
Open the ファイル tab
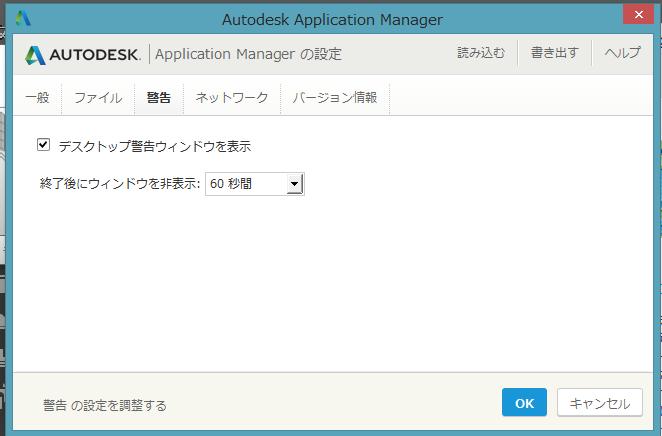[98, 97]
